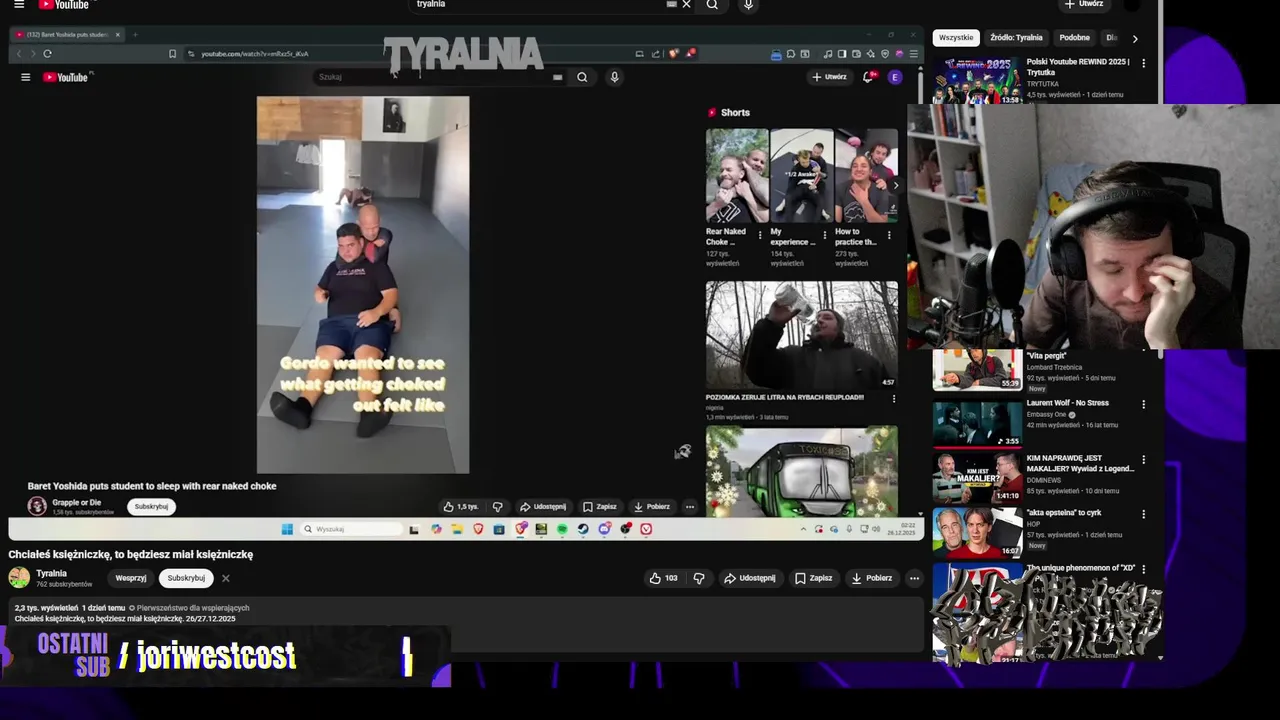The image size is (1280, 720).
Task: Select the recorded tab 'Baret Yoshida puts student'
Action: point(68,34)
